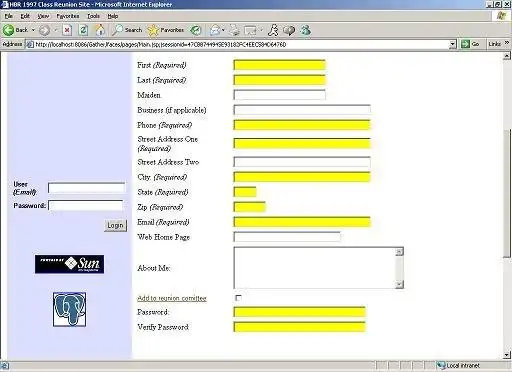Click the Back arrow icon
512x372 pixels.
point(8,30)
